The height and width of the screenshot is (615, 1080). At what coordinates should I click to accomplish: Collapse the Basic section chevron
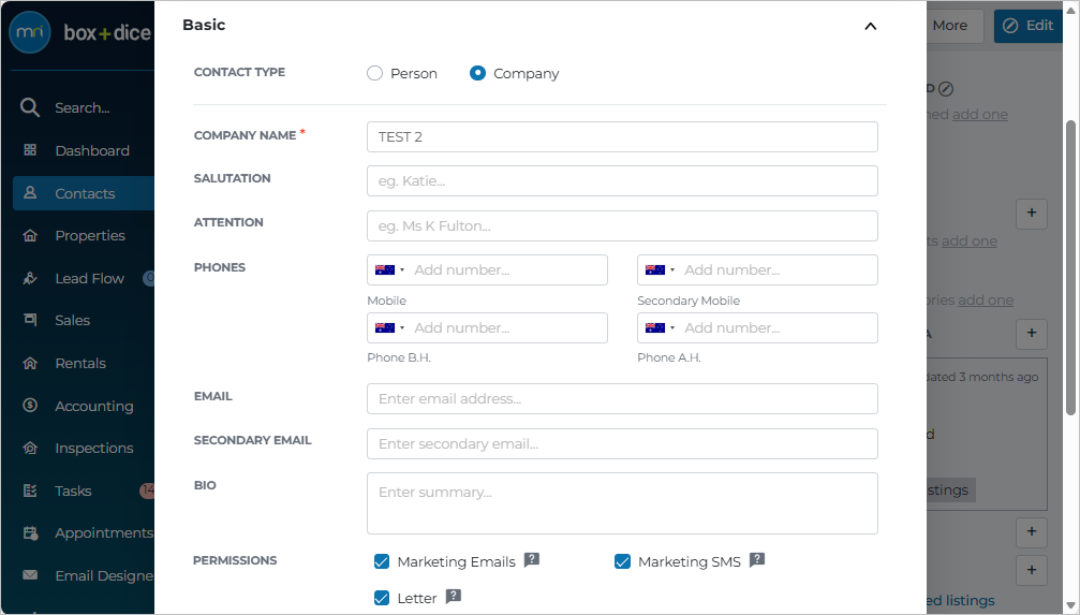click(871, 26)
